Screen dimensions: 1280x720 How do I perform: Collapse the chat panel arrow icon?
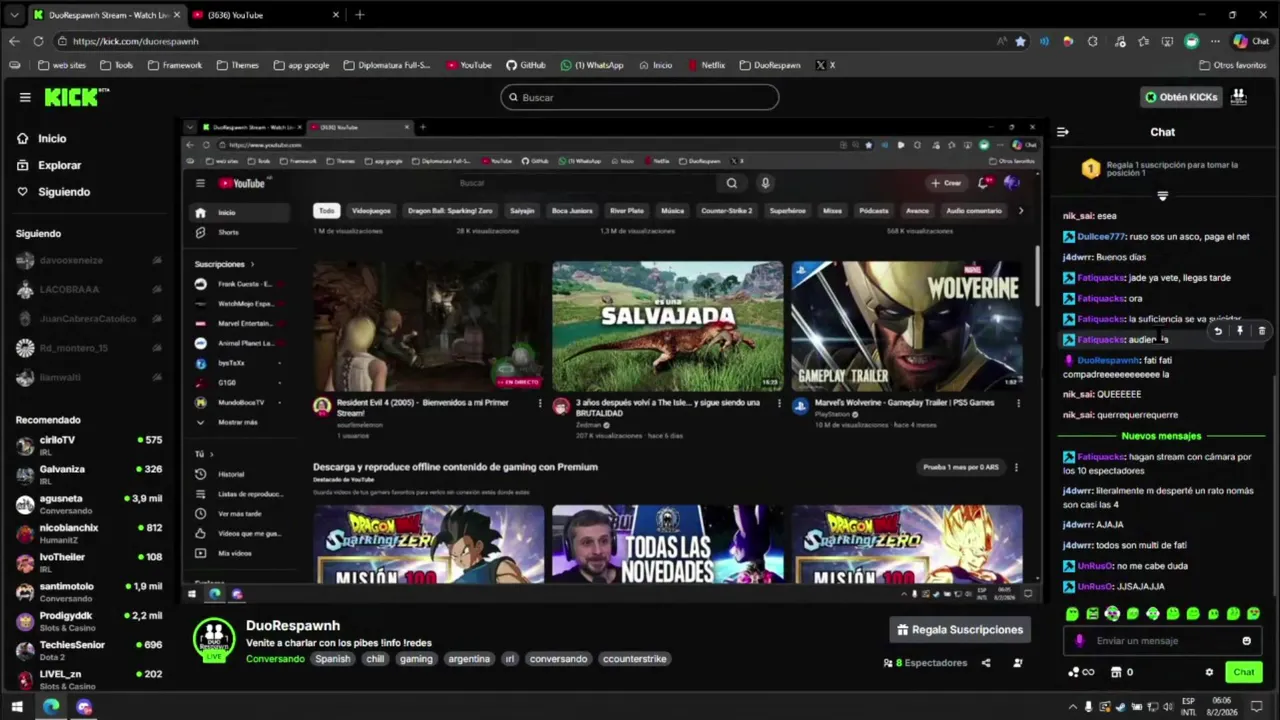(x=1062, y=132)
